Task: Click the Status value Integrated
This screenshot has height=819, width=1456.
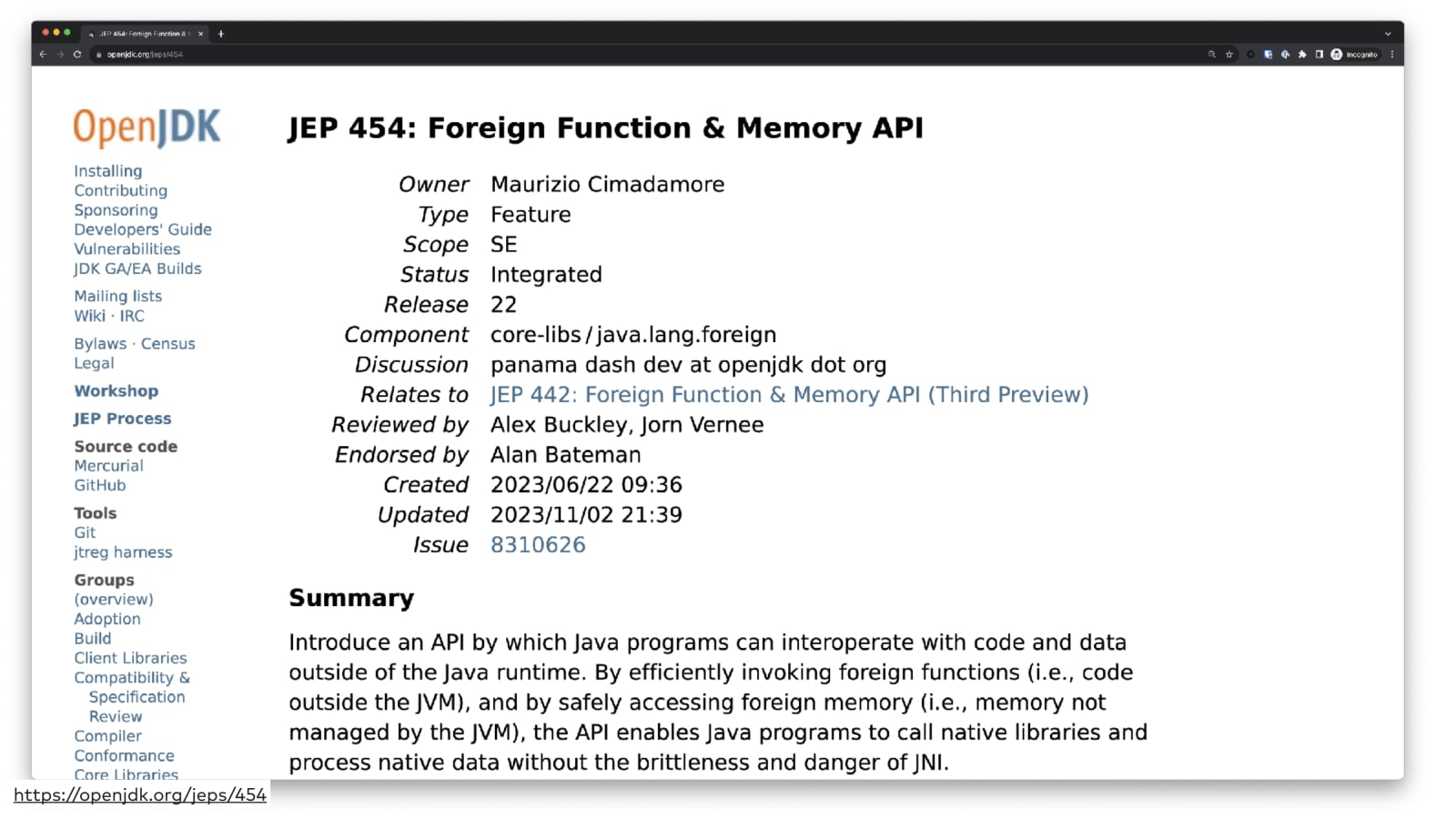Action: [x=546, y=275]
